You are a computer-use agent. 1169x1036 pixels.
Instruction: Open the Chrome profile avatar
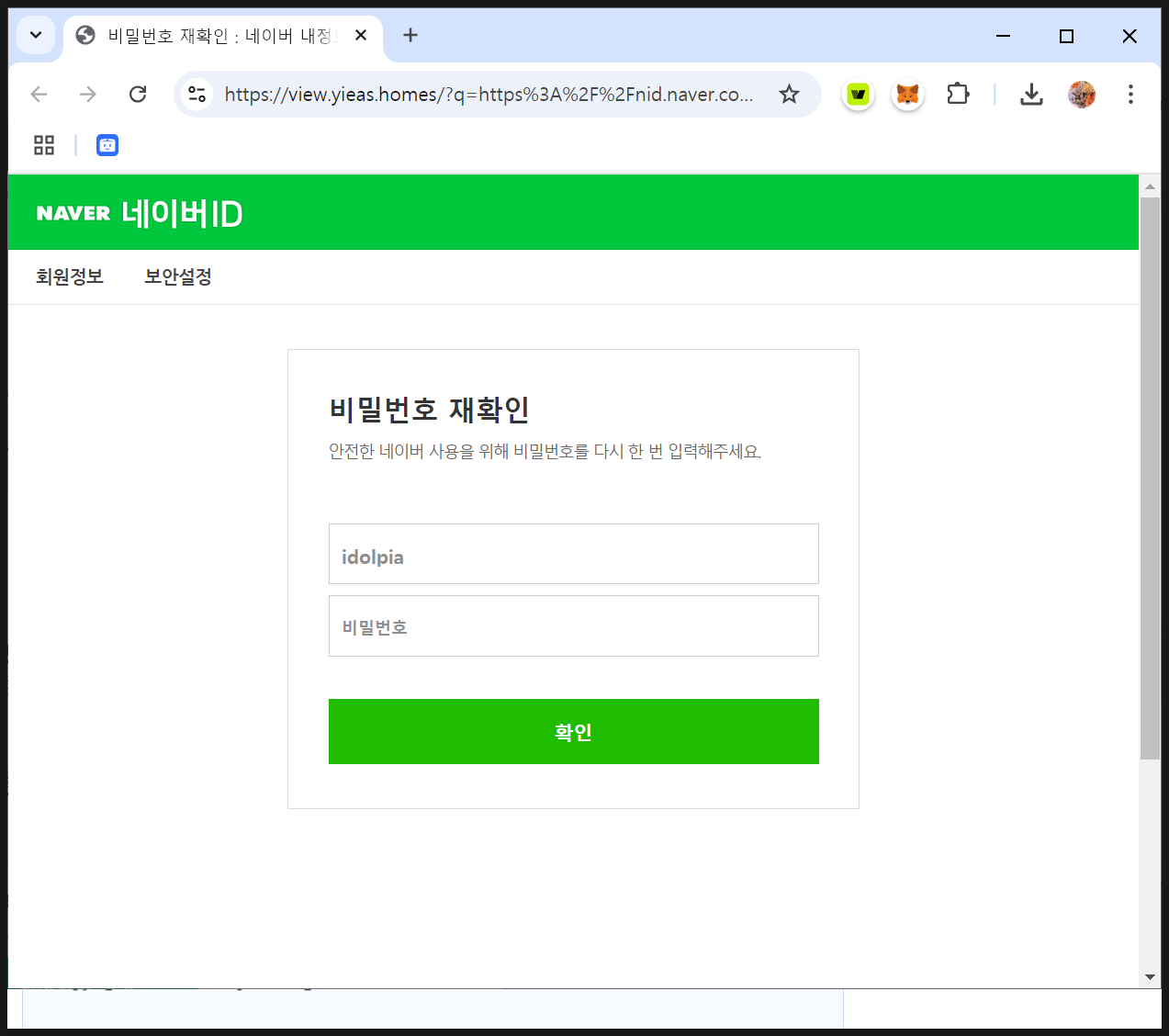[1082, 94]
